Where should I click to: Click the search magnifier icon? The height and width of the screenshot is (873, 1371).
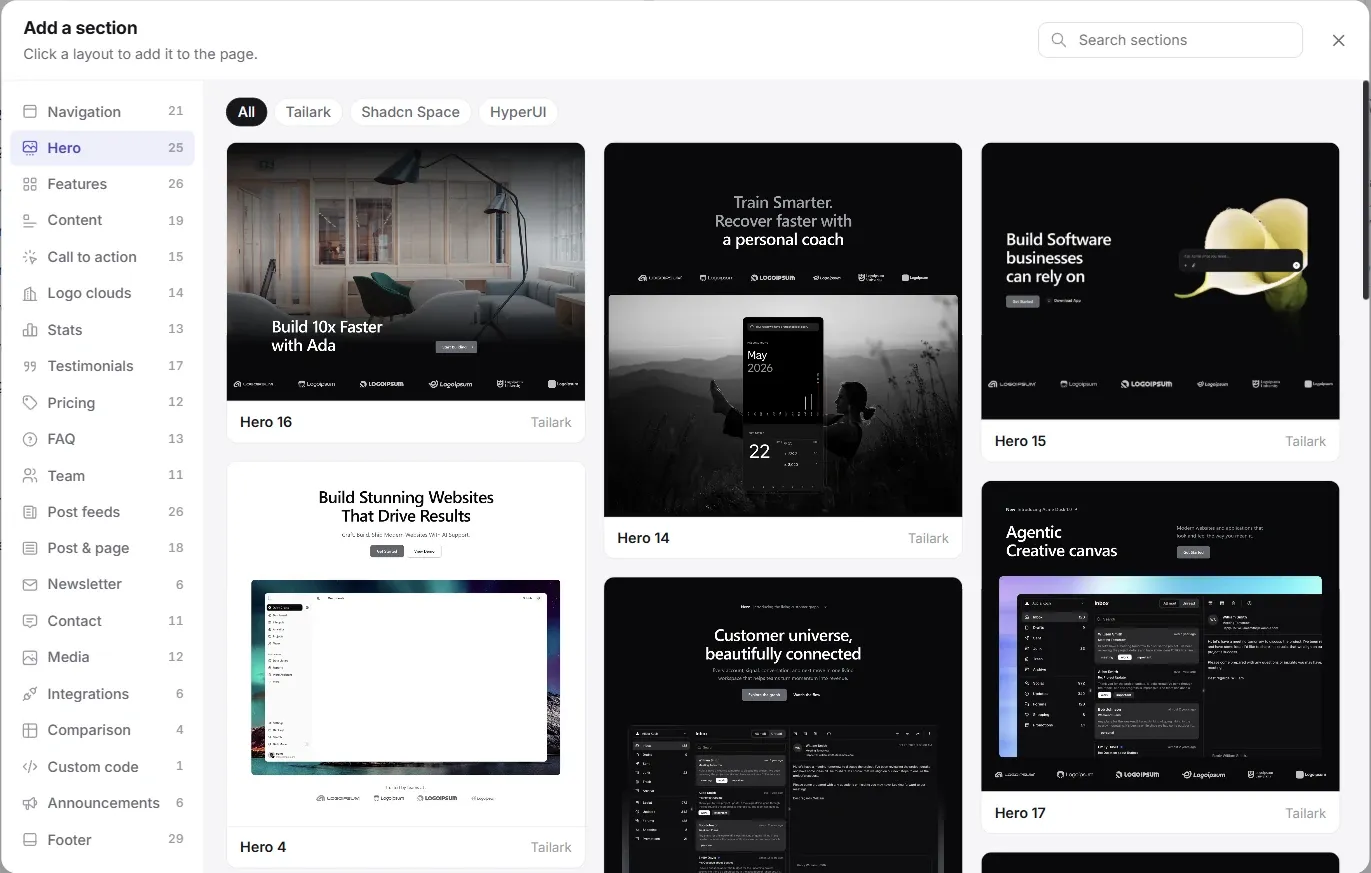pos(1059,40)
